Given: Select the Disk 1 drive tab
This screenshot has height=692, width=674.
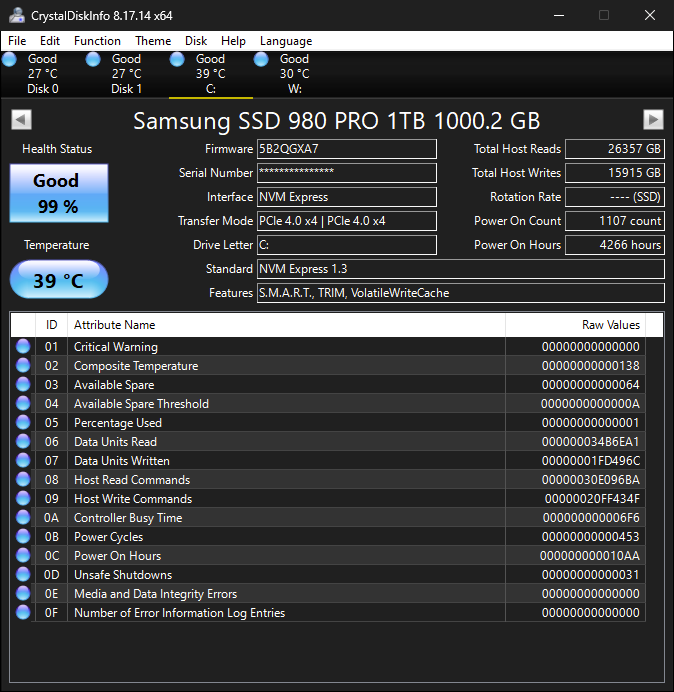Looking at the screenshot, I should pyautogui.click(x=126, y=74).
